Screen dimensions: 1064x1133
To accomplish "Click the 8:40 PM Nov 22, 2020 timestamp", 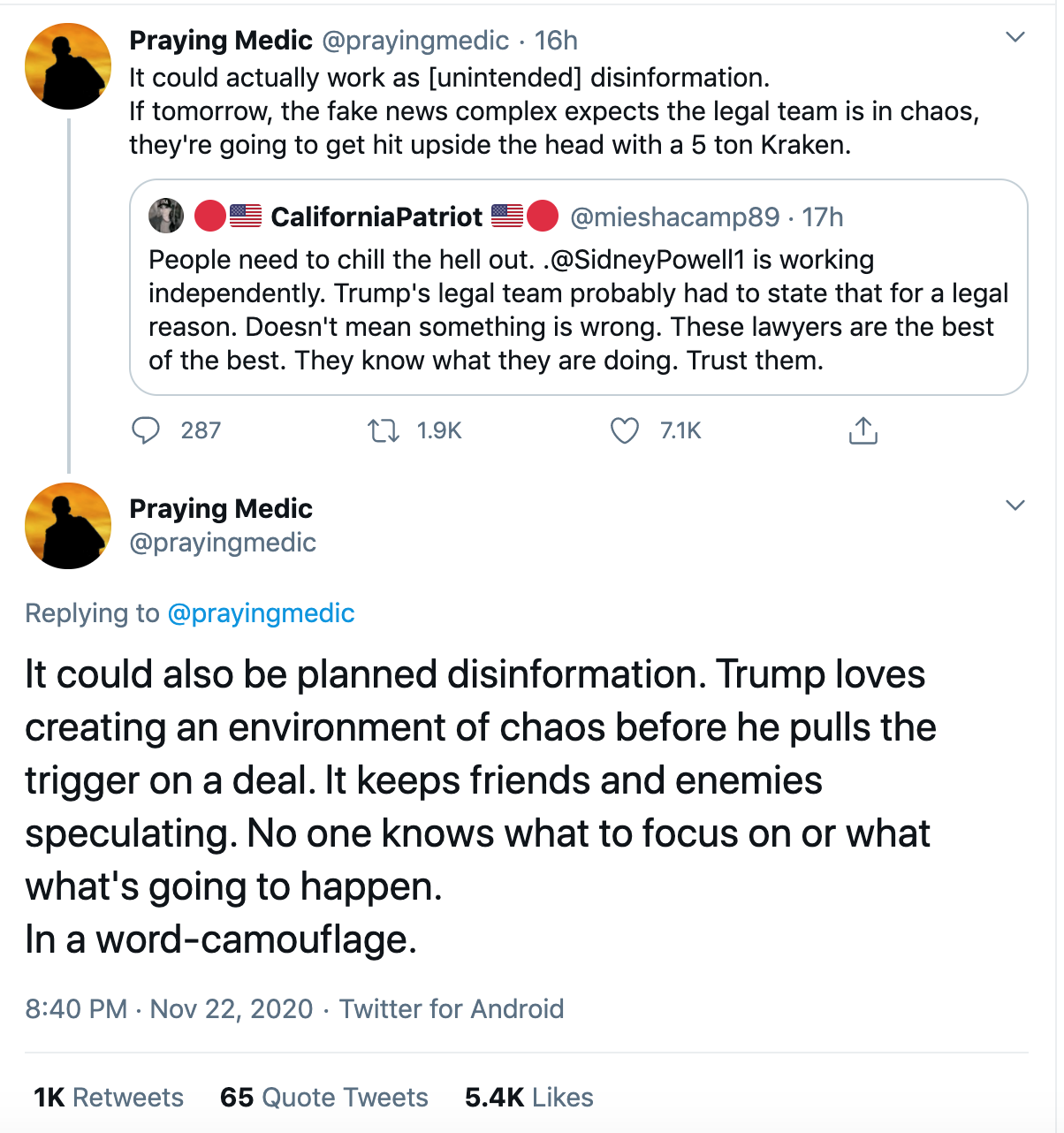I will 169,1008.
